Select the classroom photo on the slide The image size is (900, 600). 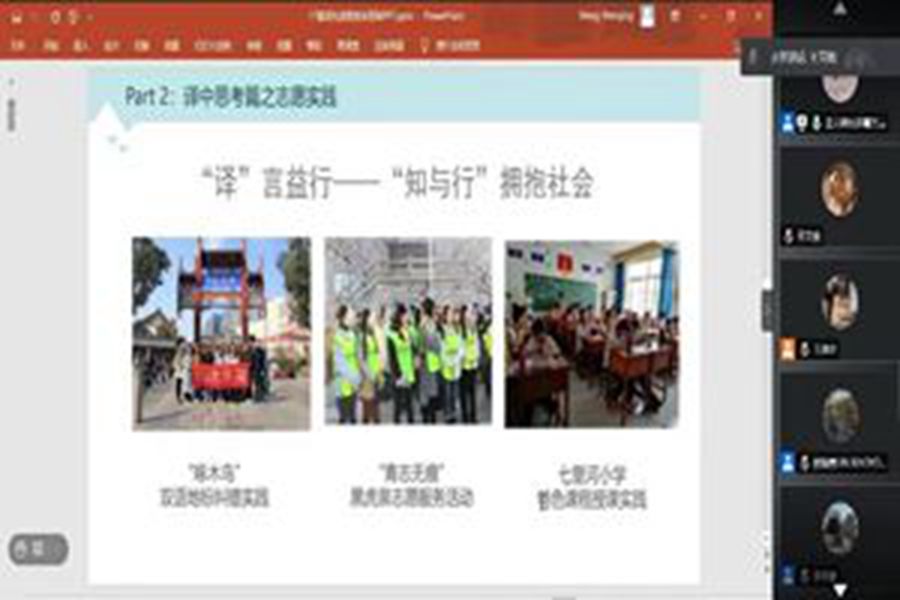(591, 333)
